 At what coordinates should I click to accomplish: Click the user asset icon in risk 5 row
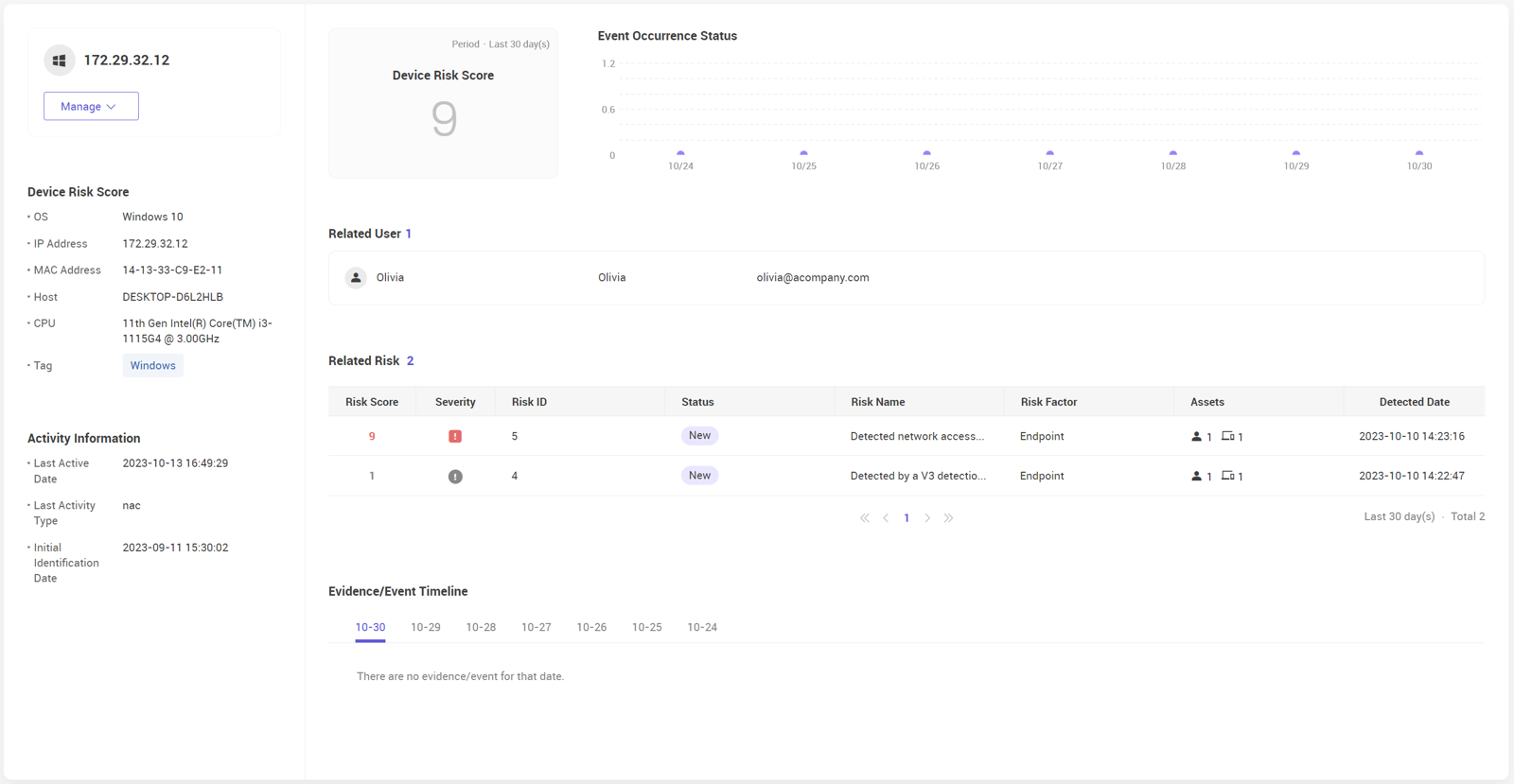coord(1196,437)
